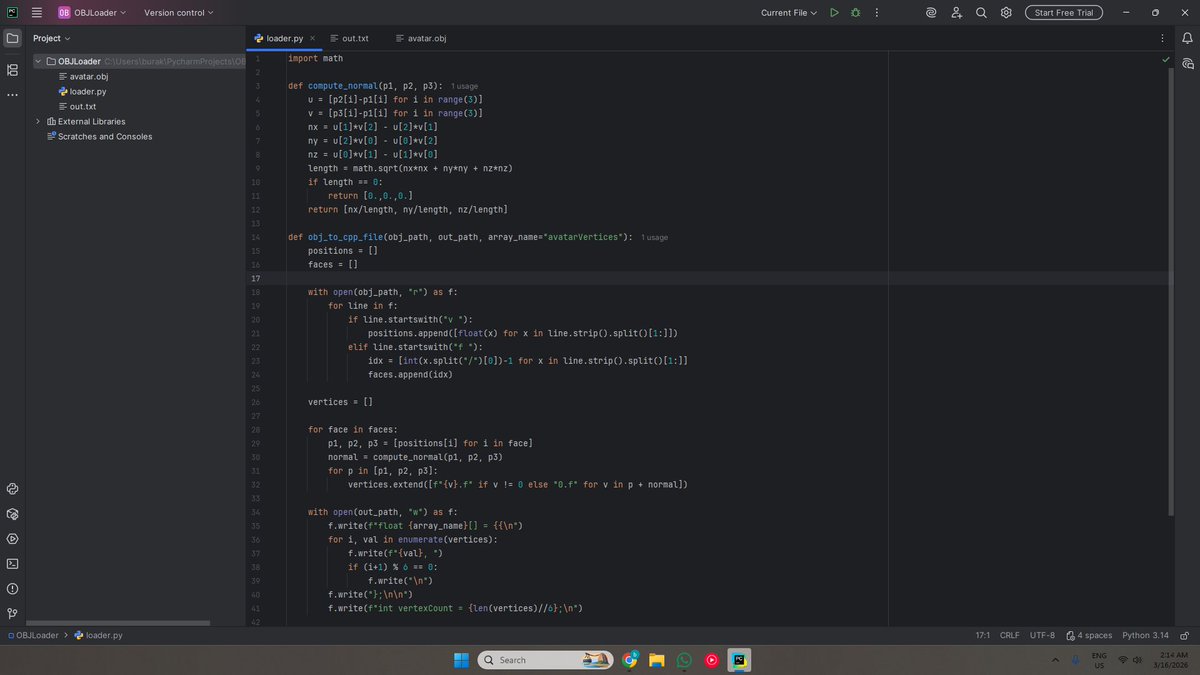1200x675 pixels.
Task: Open Code With Me add-user icon
Action: 956,12
